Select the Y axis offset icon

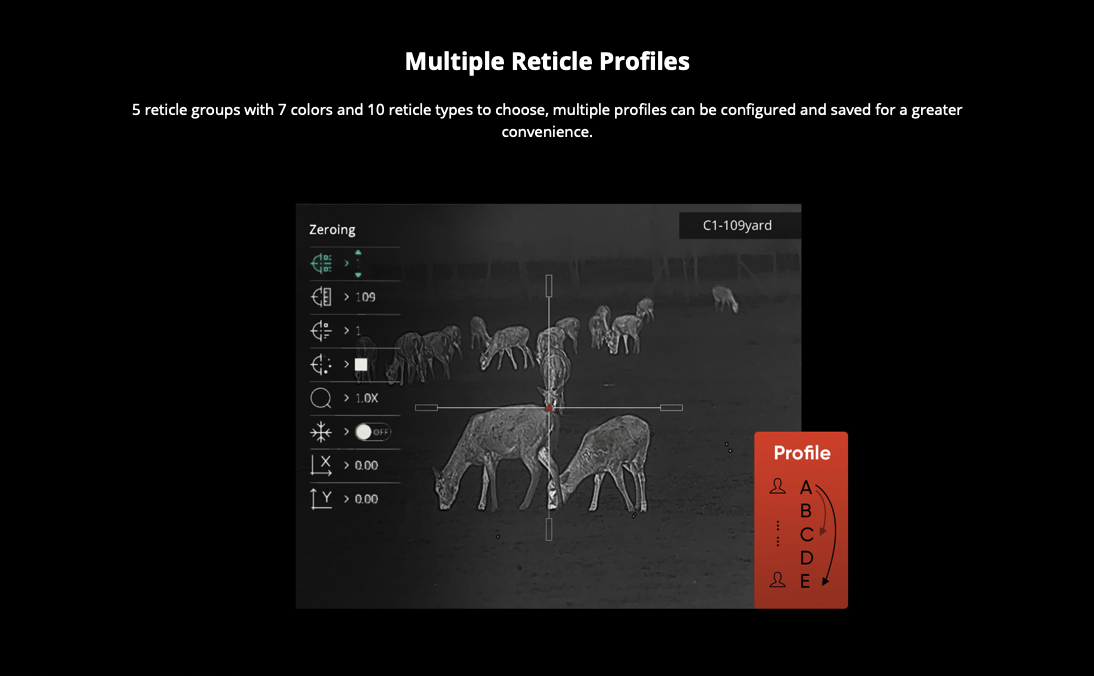click(x=321, y=498)
